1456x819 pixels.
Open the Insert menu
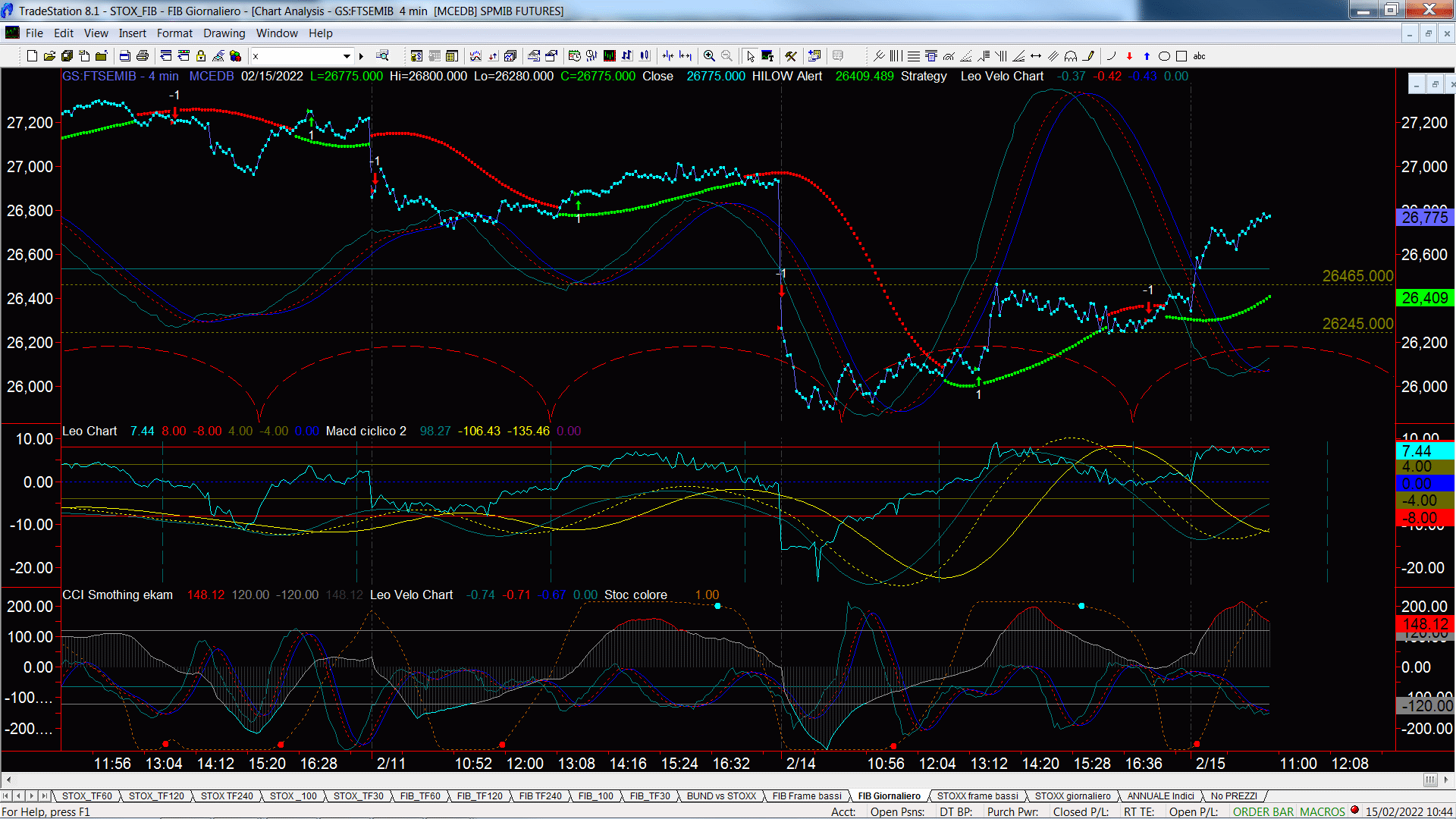coord(132,33)
